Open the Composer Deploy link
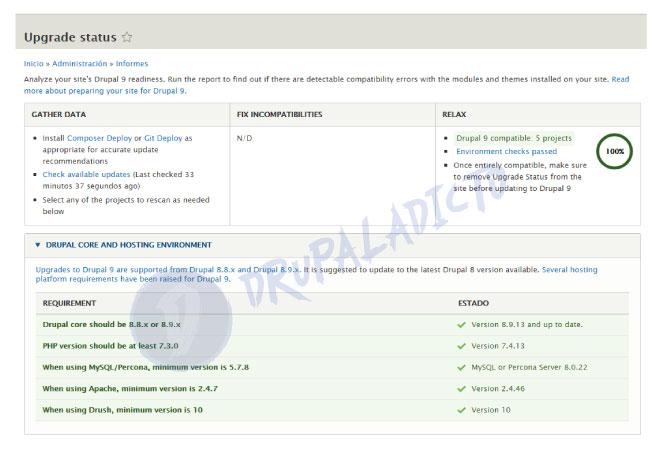 [x=99, y=138]
